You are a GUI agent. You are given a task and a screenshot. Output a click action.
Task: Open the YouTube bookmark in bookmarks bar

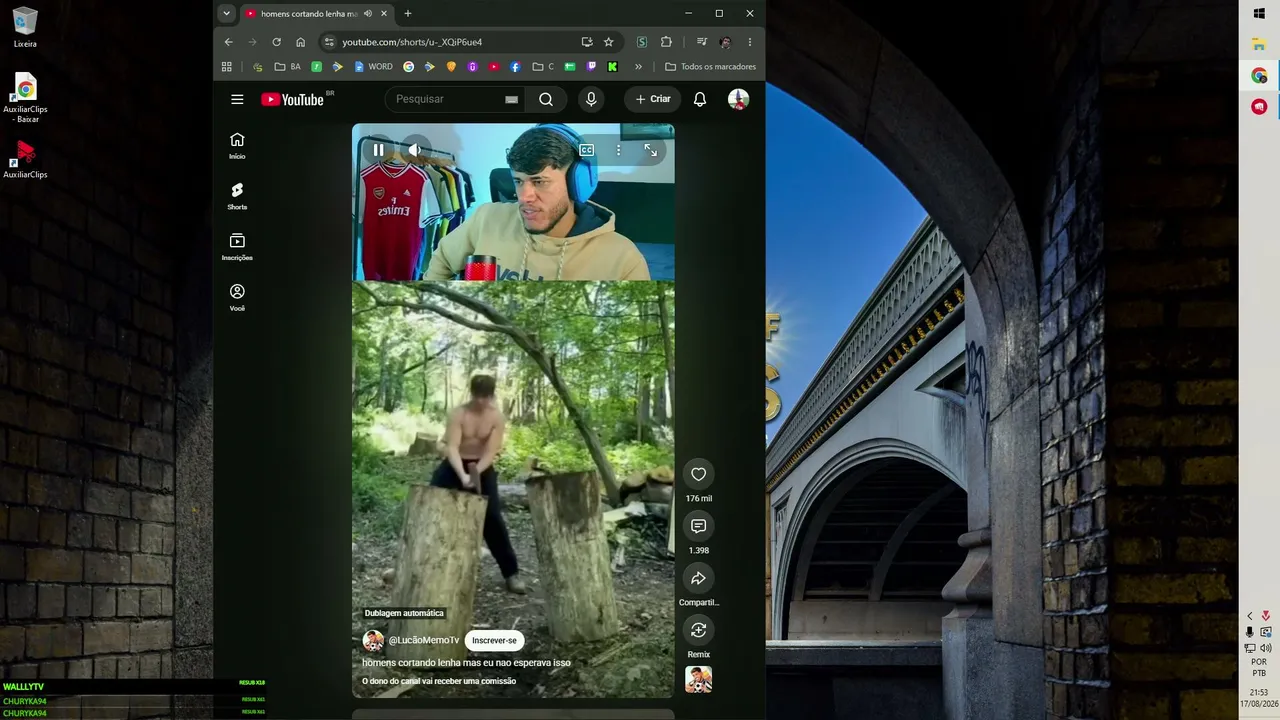[x=494, y=67]
